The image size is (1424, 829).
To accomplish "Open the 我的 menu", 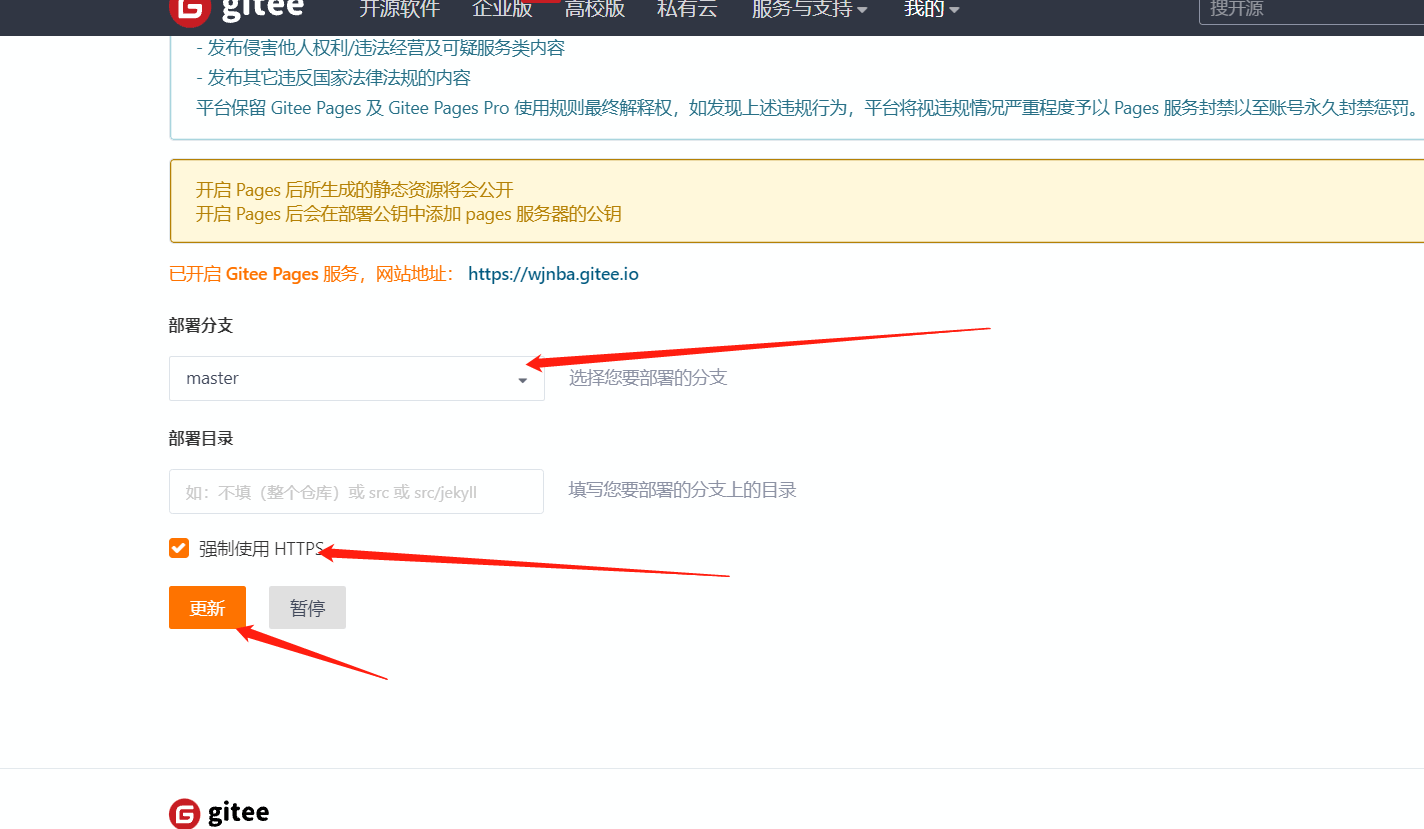I will click(x=923, y=9).
